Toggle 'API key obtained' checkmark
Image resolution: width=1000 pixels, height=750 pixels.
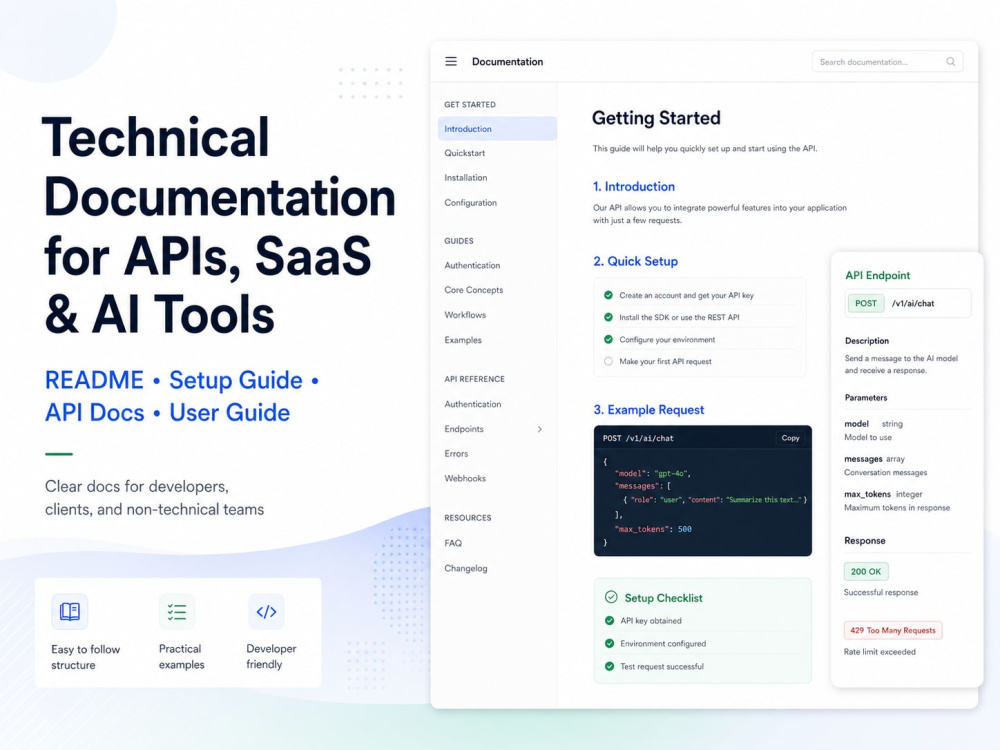click(x=609, y=621)
